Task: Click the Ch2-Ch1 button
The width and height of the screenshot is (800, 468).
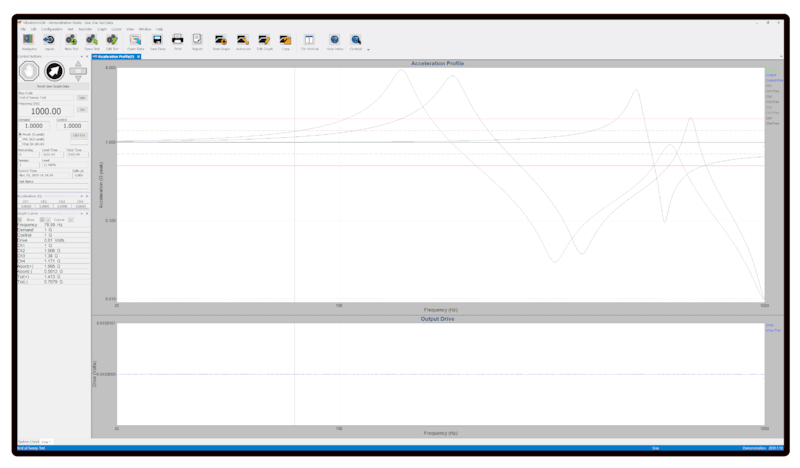Action: (79, 135)
